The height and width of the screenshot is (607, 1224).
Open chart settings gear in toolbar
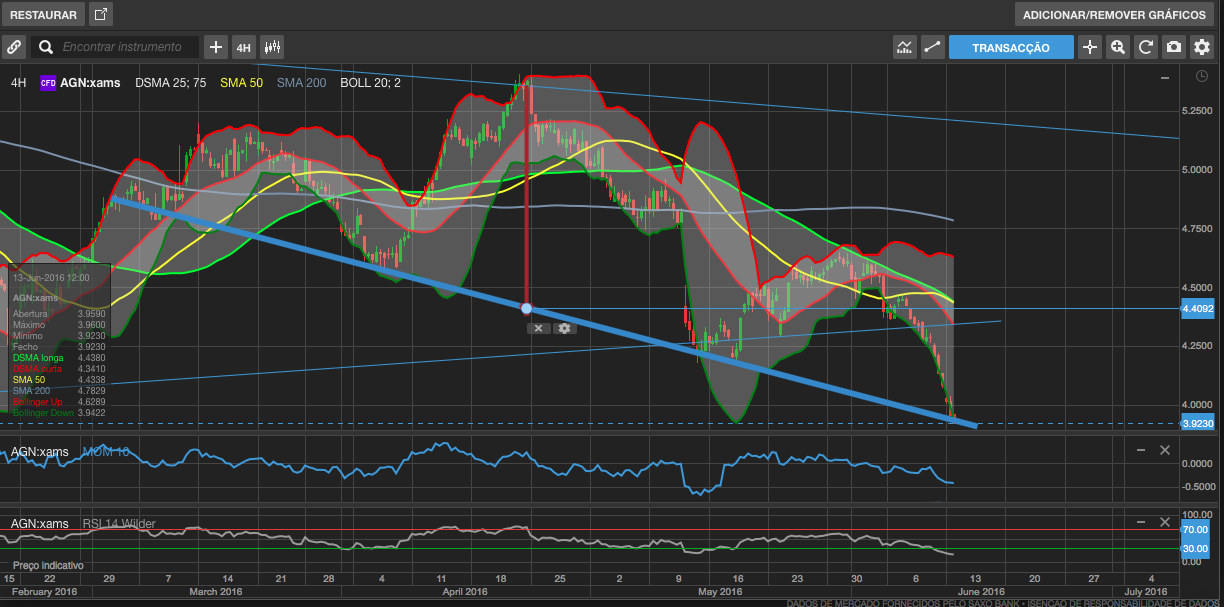tap(1202, 47)
